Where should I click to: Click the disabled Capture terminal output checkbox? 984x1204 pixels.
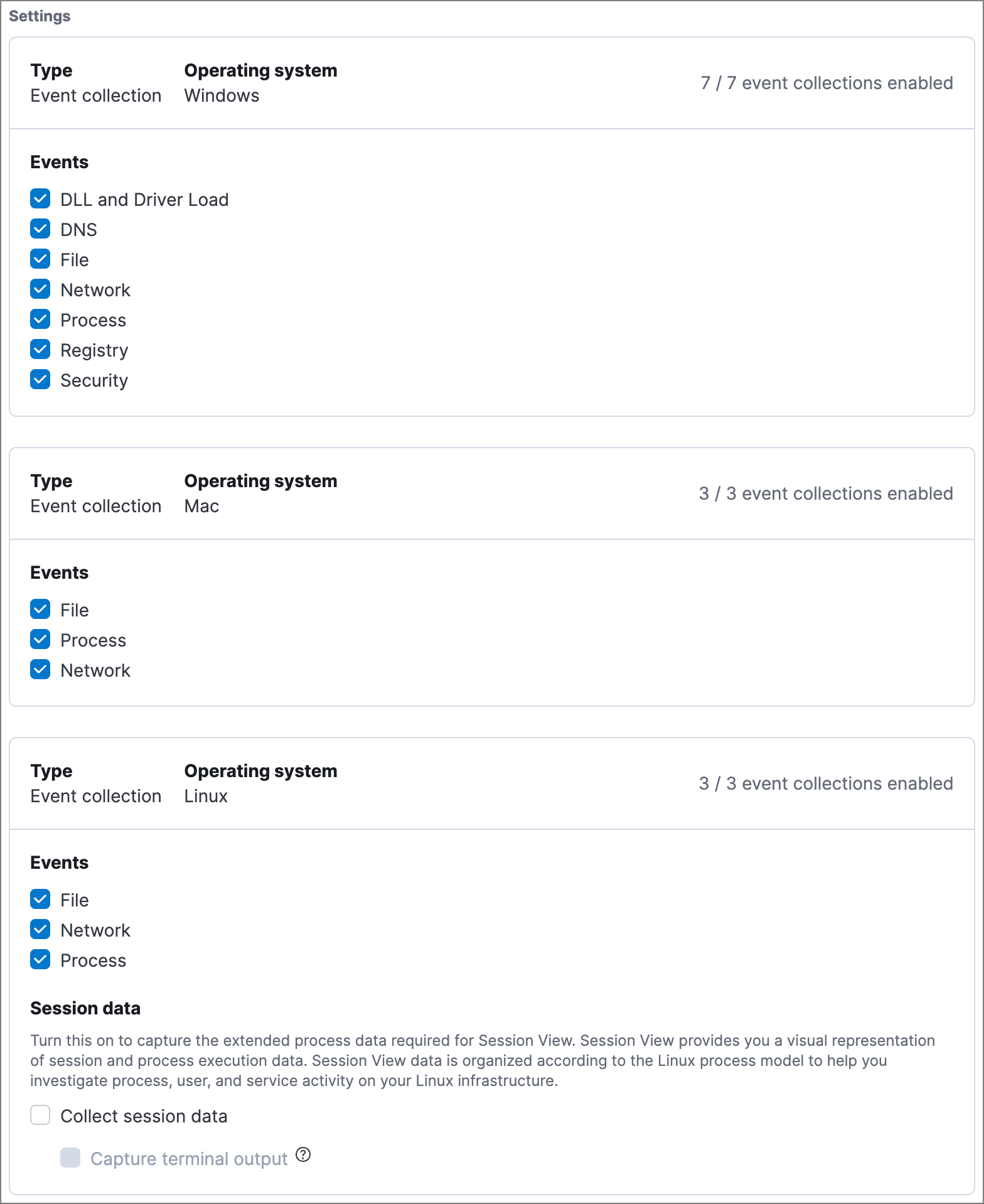[70, 1158]
